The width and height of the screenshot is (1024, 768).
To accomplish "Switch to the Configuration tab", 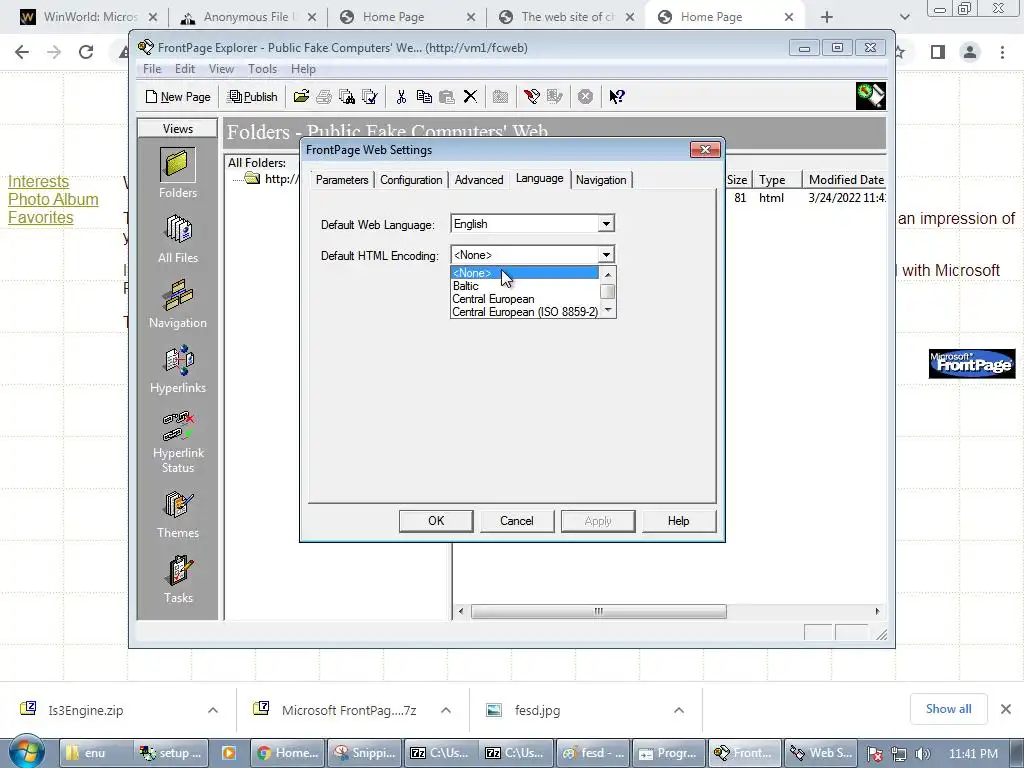I will coord(411,180).
